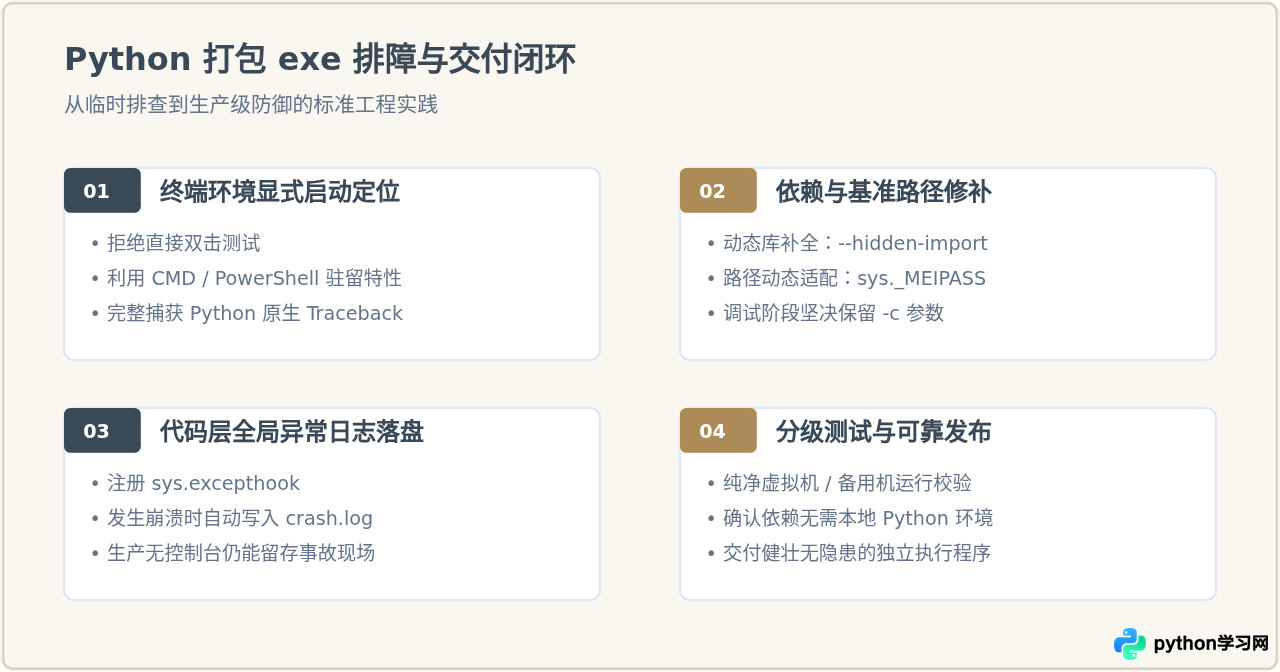This screenshot has width=1280, height=672.
Task: Click the 02 number badge
Action: click(718, 191)
